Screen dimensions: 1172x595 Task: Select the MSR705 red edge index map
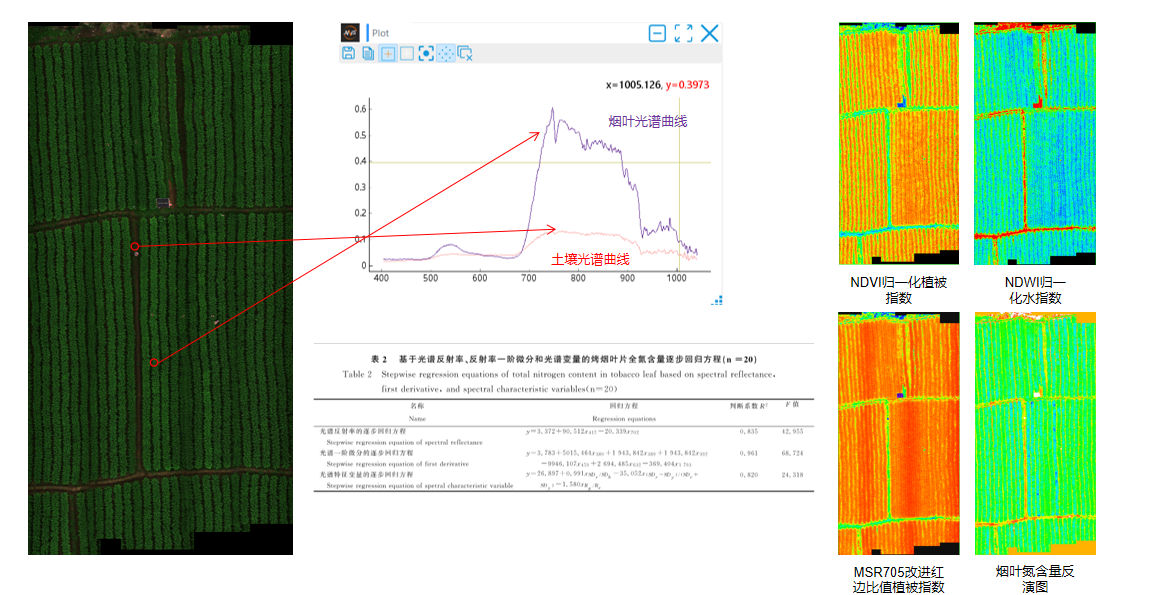898,433
